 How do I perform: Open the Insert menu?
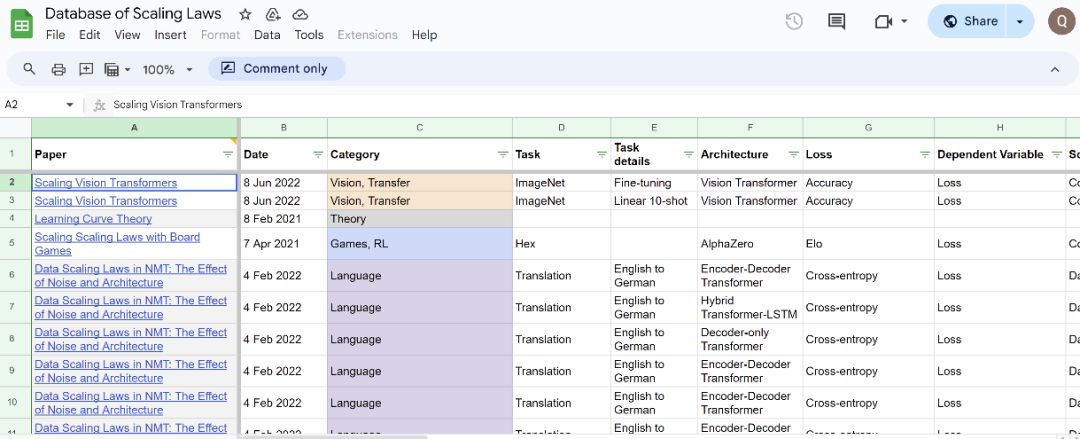(x=170, y=35)
